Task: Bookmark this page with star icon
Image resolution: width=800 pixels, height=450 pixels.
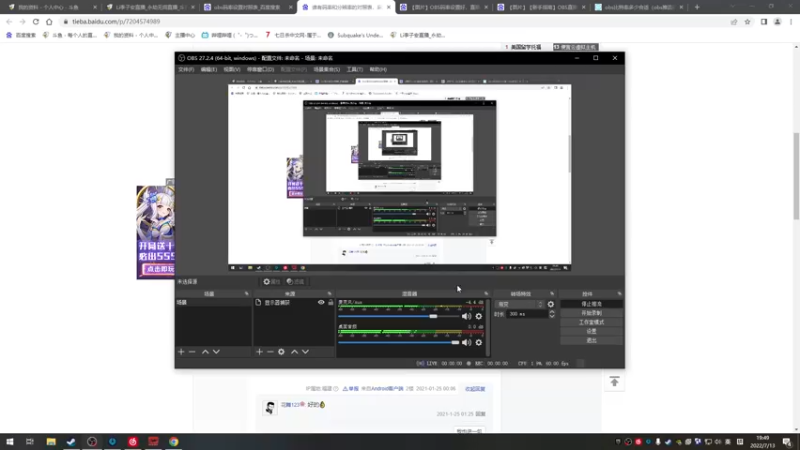Action: [747, 21]
